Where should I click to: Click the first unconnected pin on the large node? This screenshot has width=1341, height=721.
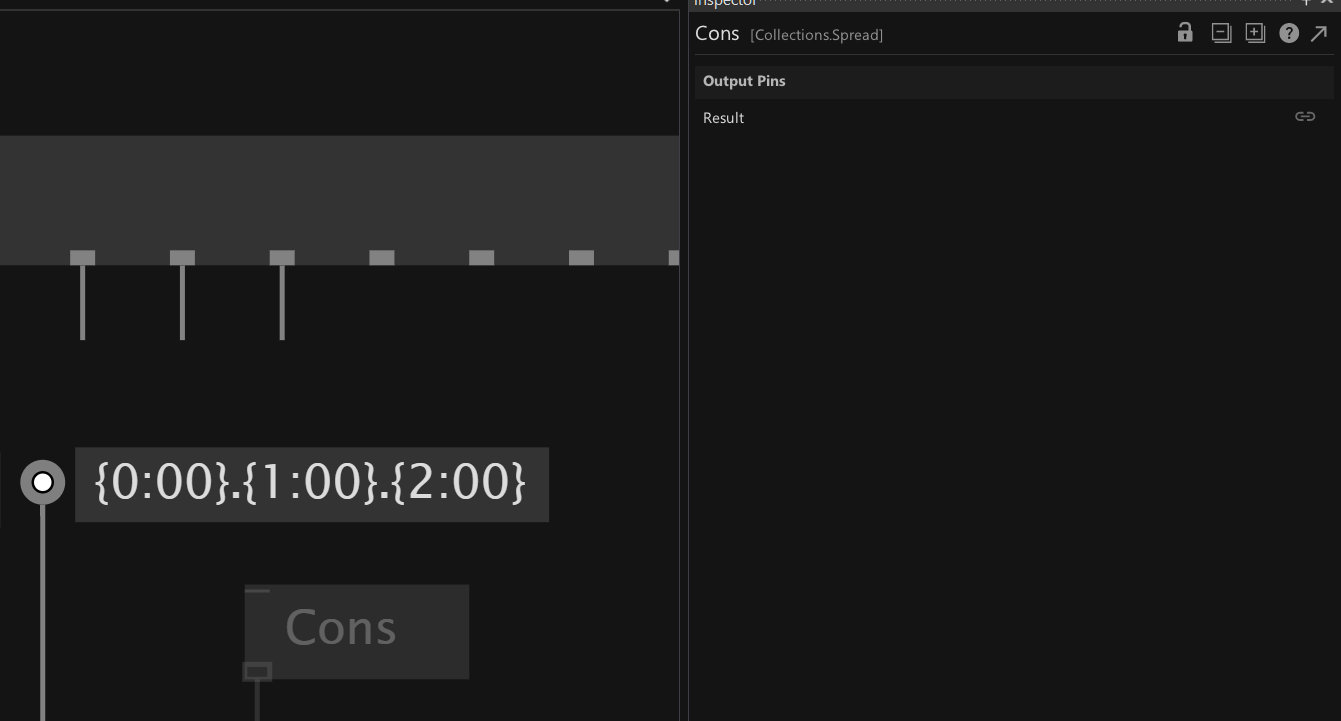click(382, 258)
